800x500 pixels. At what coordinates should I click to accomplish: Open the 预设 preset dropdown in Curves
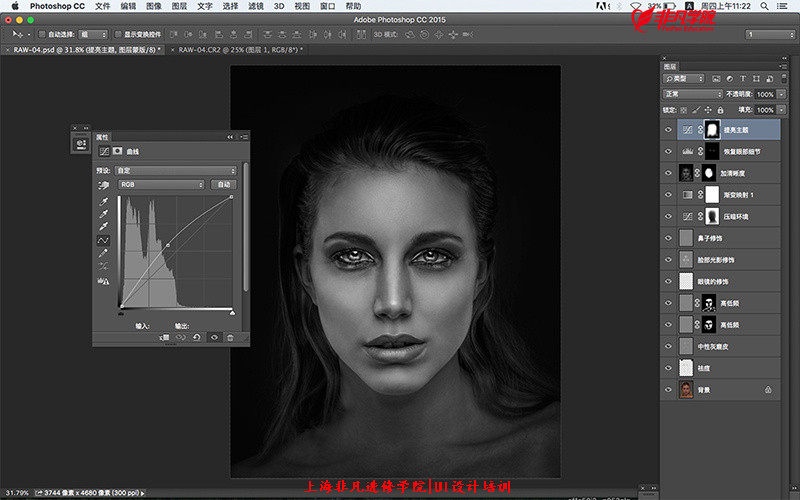[x=176, y=170]
